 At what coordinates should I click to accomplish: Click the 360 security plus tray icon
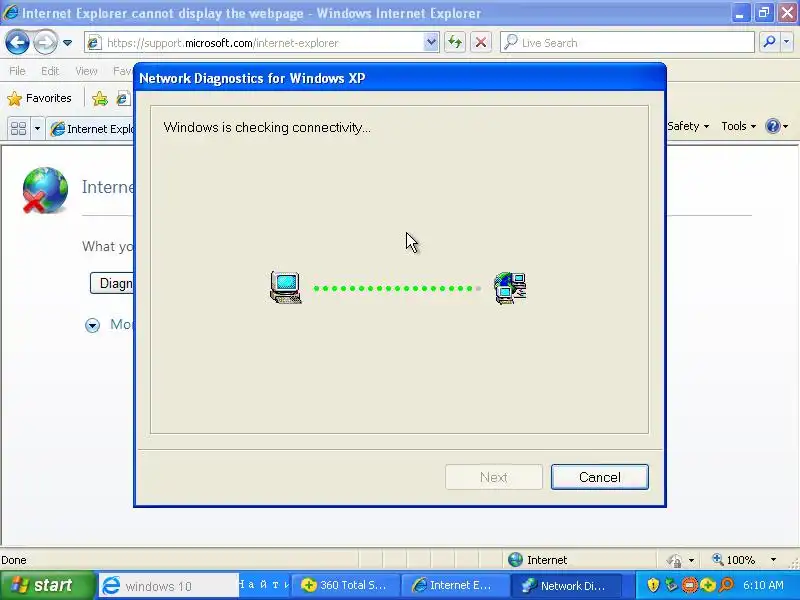pos(708,585)
